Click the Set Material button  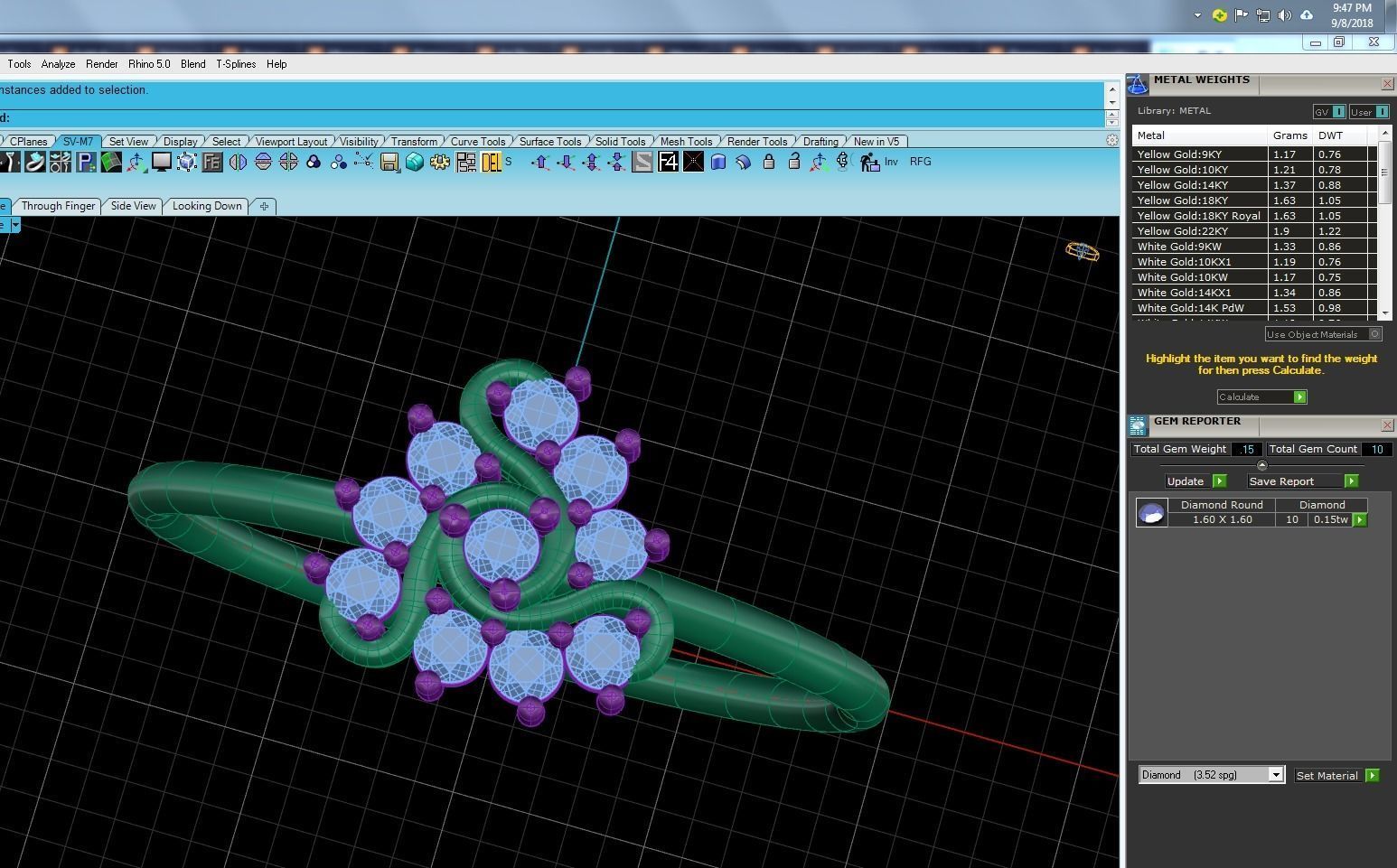1336,775
